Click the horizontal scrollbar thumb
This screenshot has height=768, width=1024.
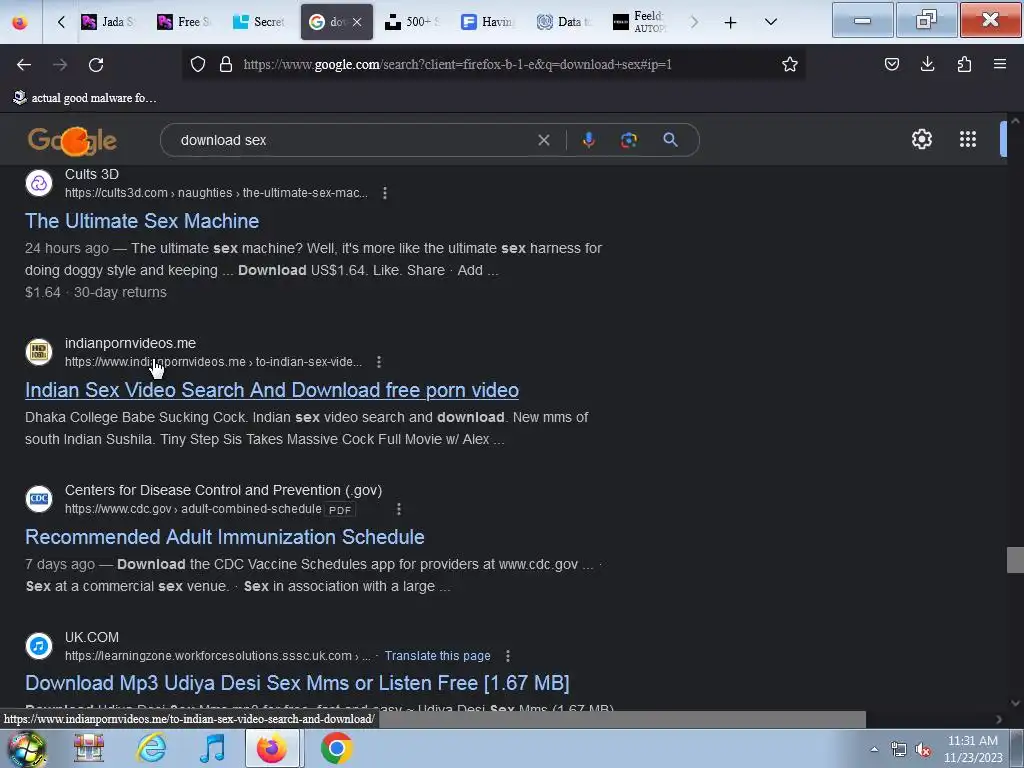622,719
